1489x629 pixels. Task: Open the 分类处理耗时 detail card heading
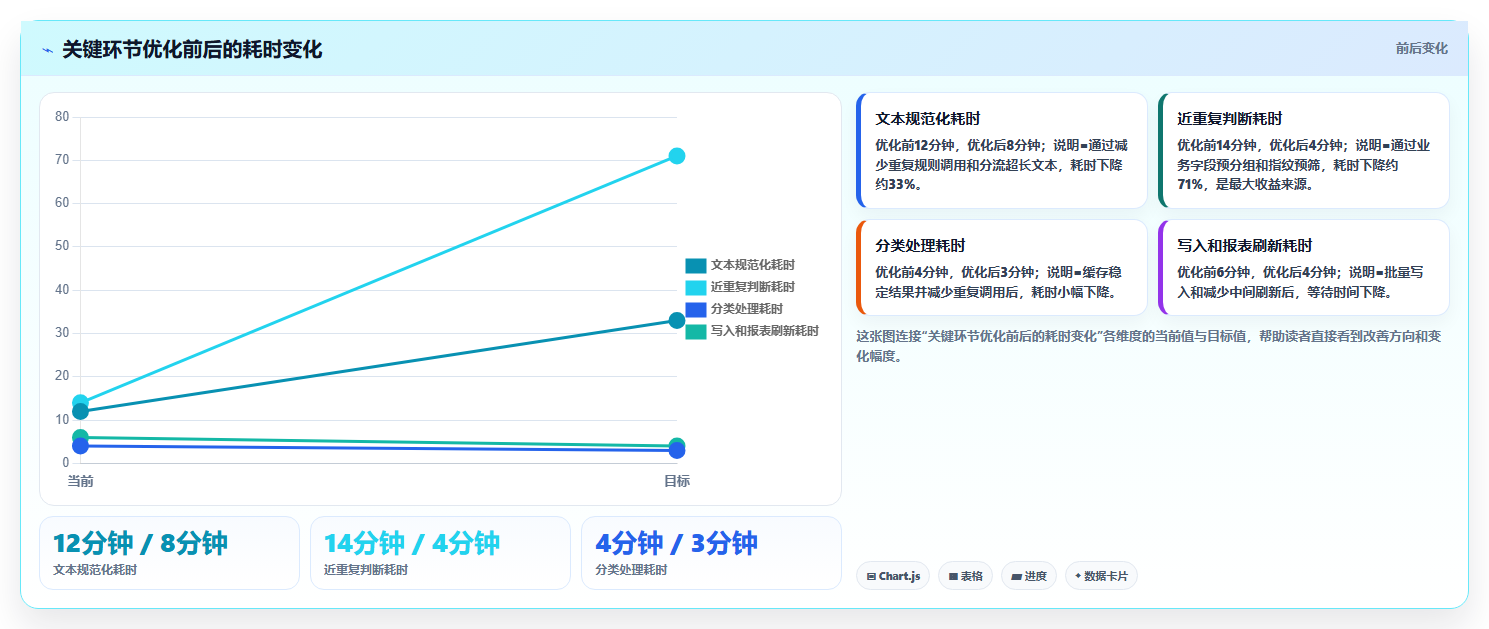920,246
